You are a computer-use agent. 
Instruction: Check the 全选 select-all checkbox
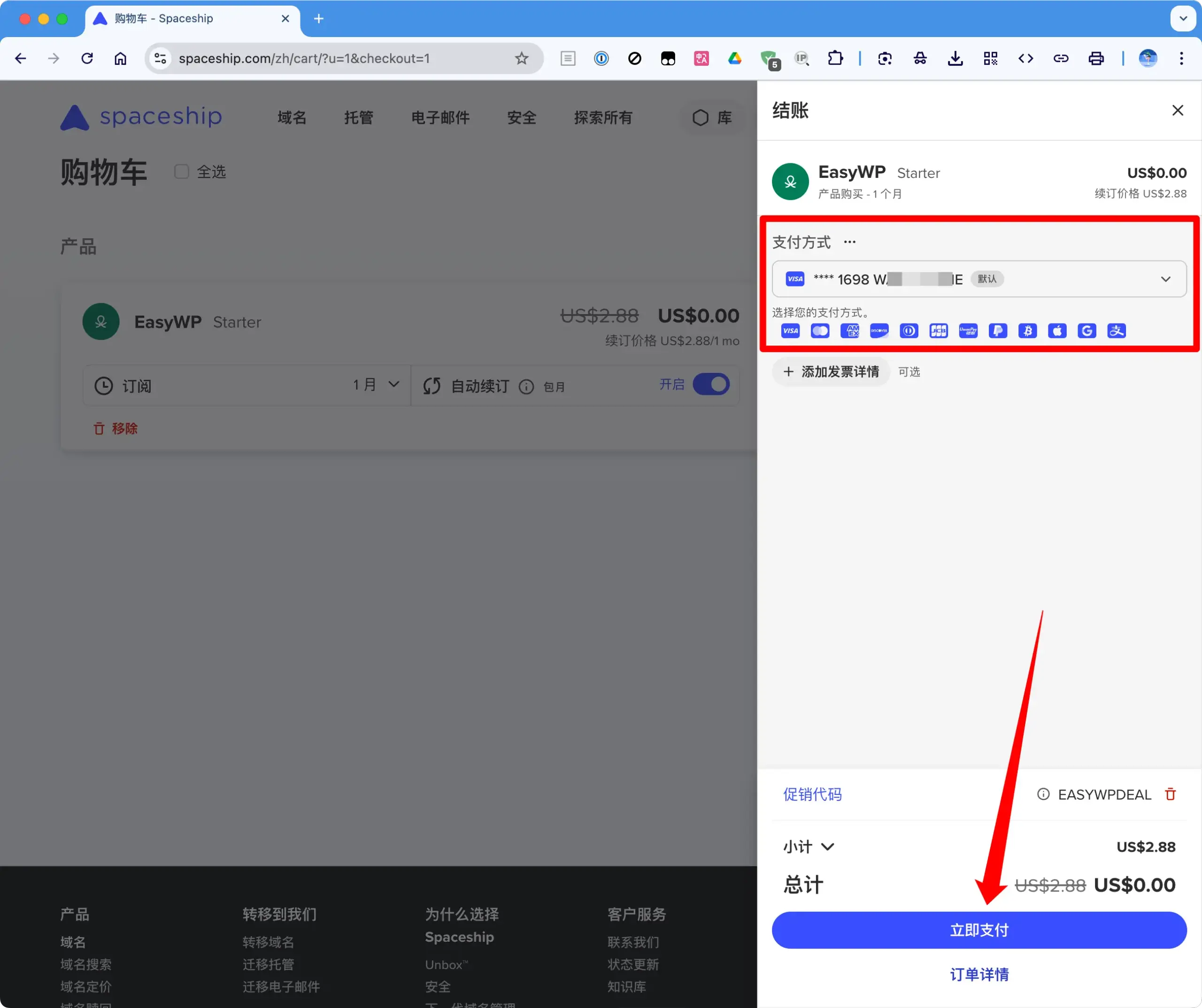point(181,172)
